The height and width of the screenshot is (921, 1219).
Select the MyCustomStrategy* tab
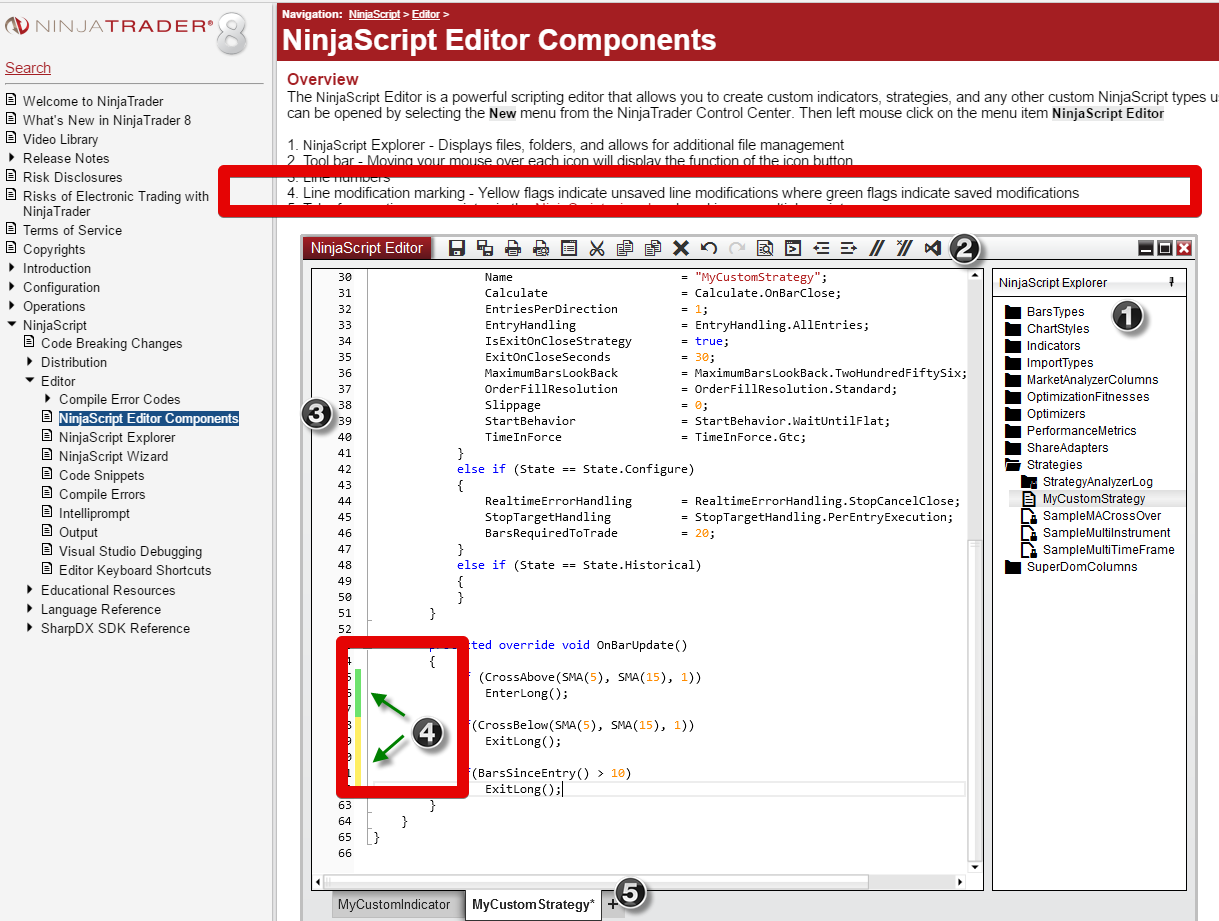click(533, 904)
